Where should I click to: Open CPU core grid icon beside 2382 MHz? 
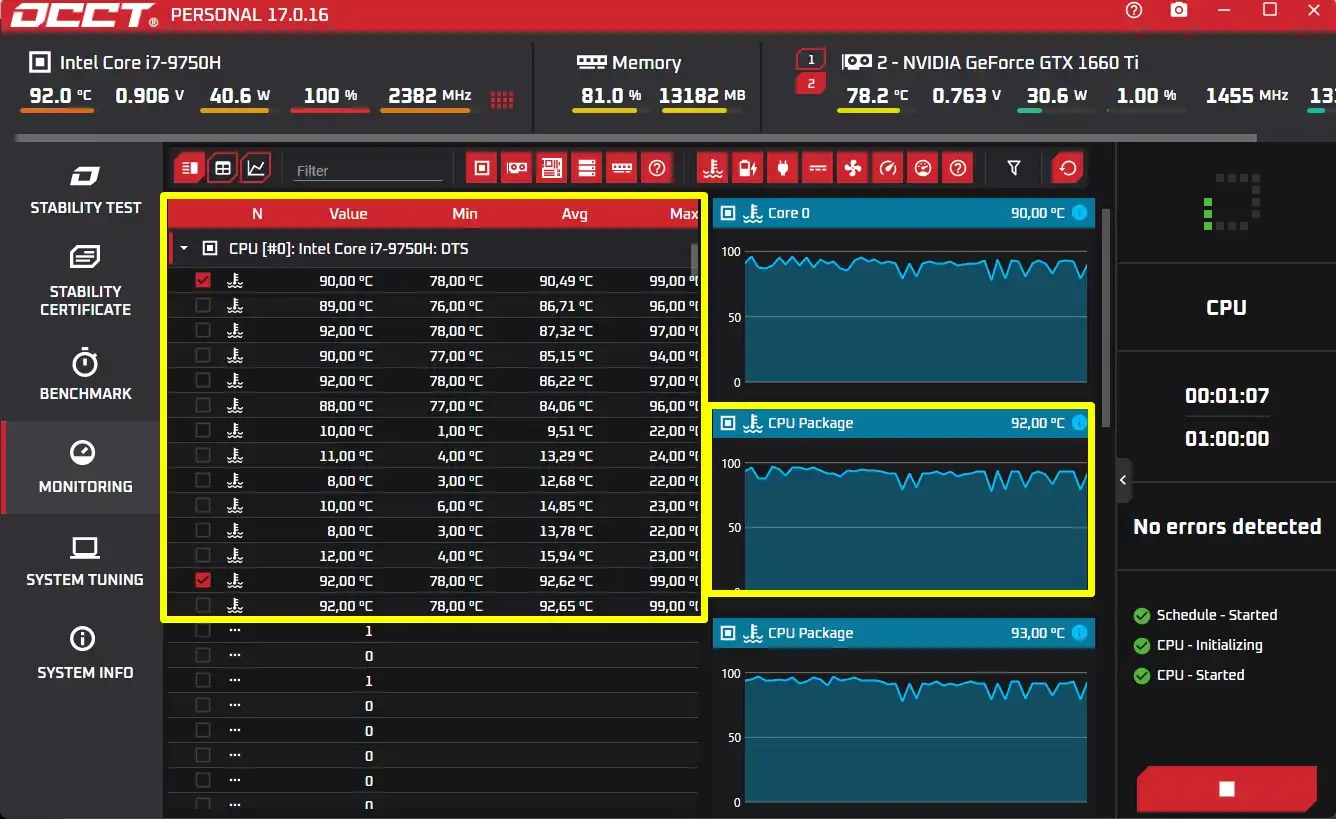point(502,98)
